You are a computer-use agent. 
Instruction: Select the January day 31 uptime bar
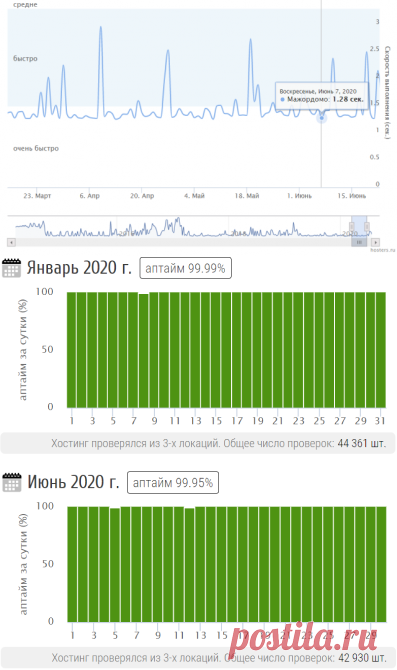(x=381, y=350)
